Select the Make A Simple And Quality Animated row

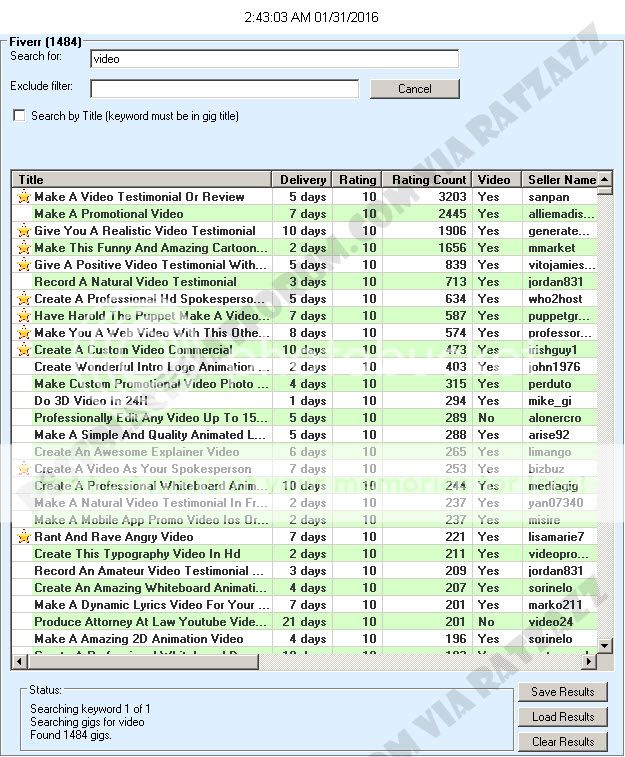click(x=305, y=435)
